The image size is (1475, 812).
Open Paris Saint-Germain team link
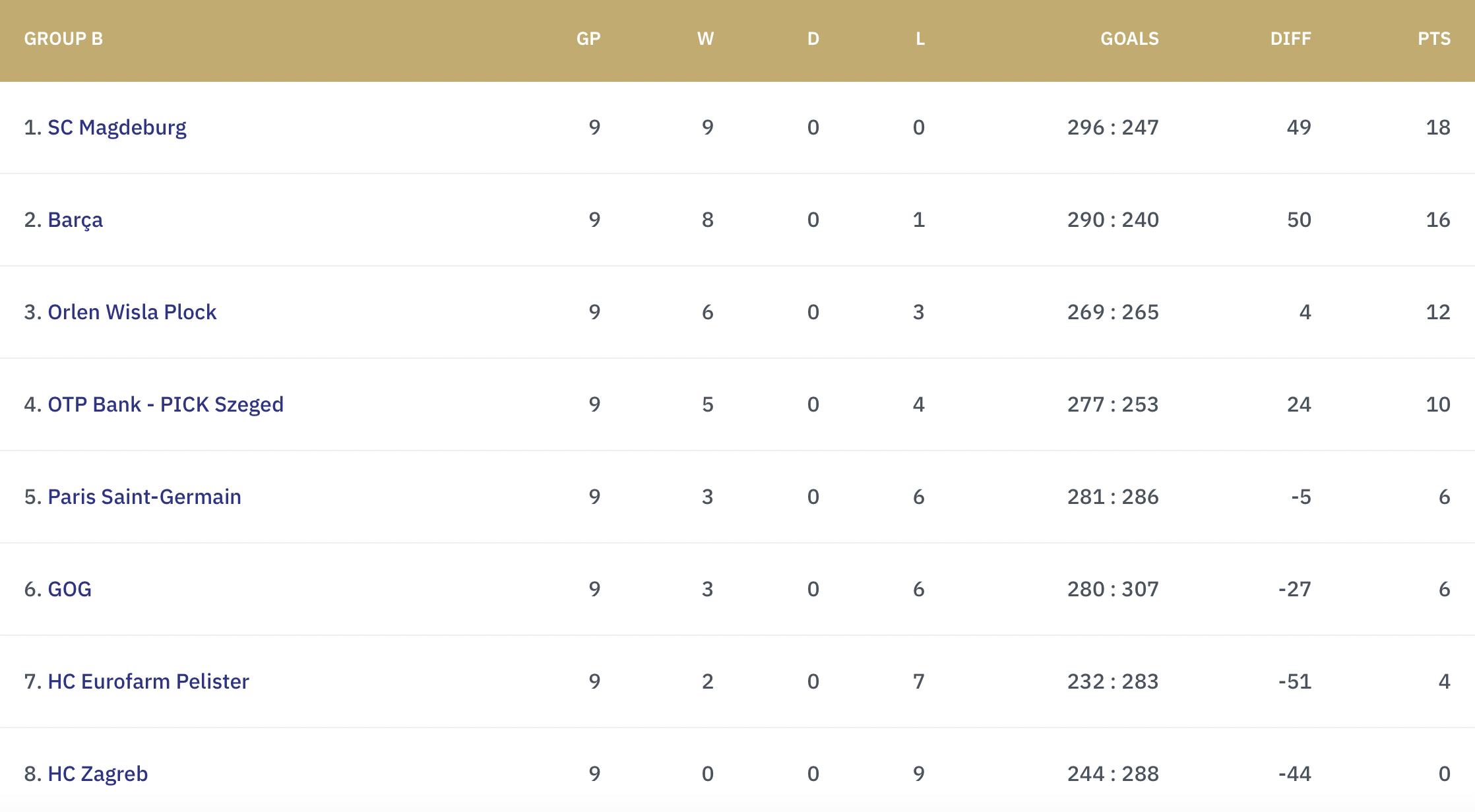click(x=144, y=497)
